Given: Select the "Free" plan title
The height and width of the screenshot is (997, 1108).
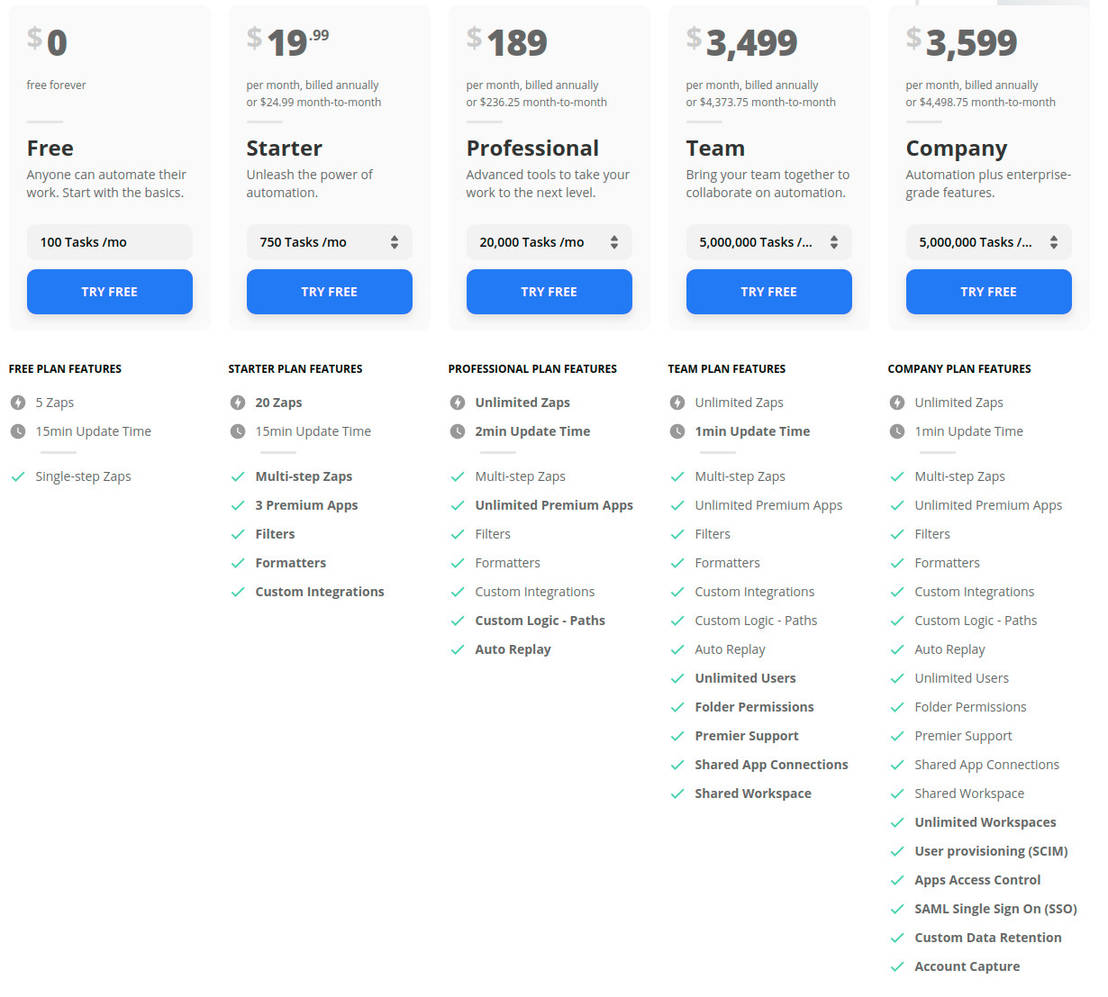Looking at the screenshot, I should point(50,148).
